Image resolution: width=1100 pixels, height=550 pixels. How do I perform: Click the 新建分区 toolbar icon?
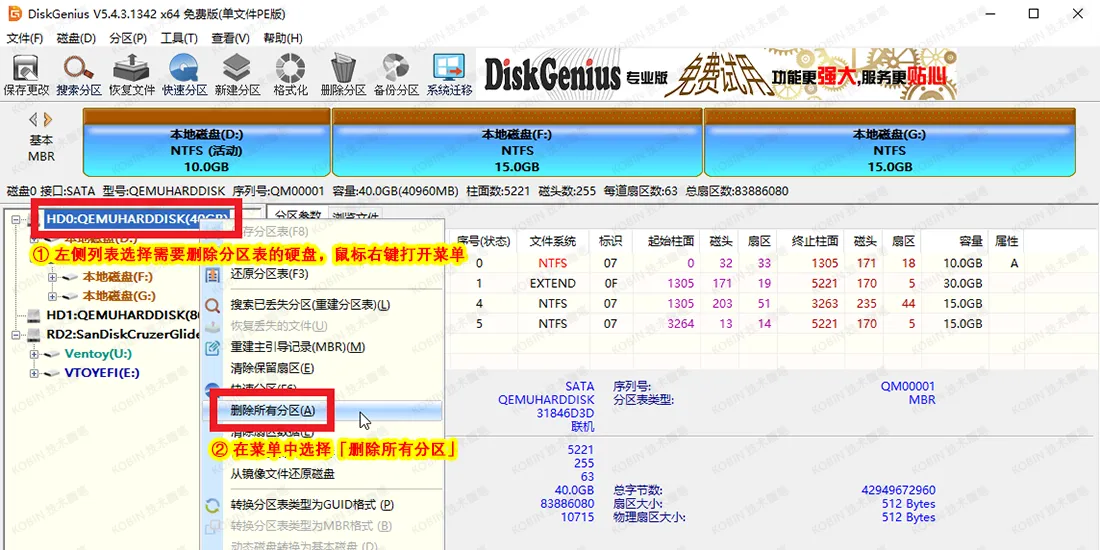[237, 68]
